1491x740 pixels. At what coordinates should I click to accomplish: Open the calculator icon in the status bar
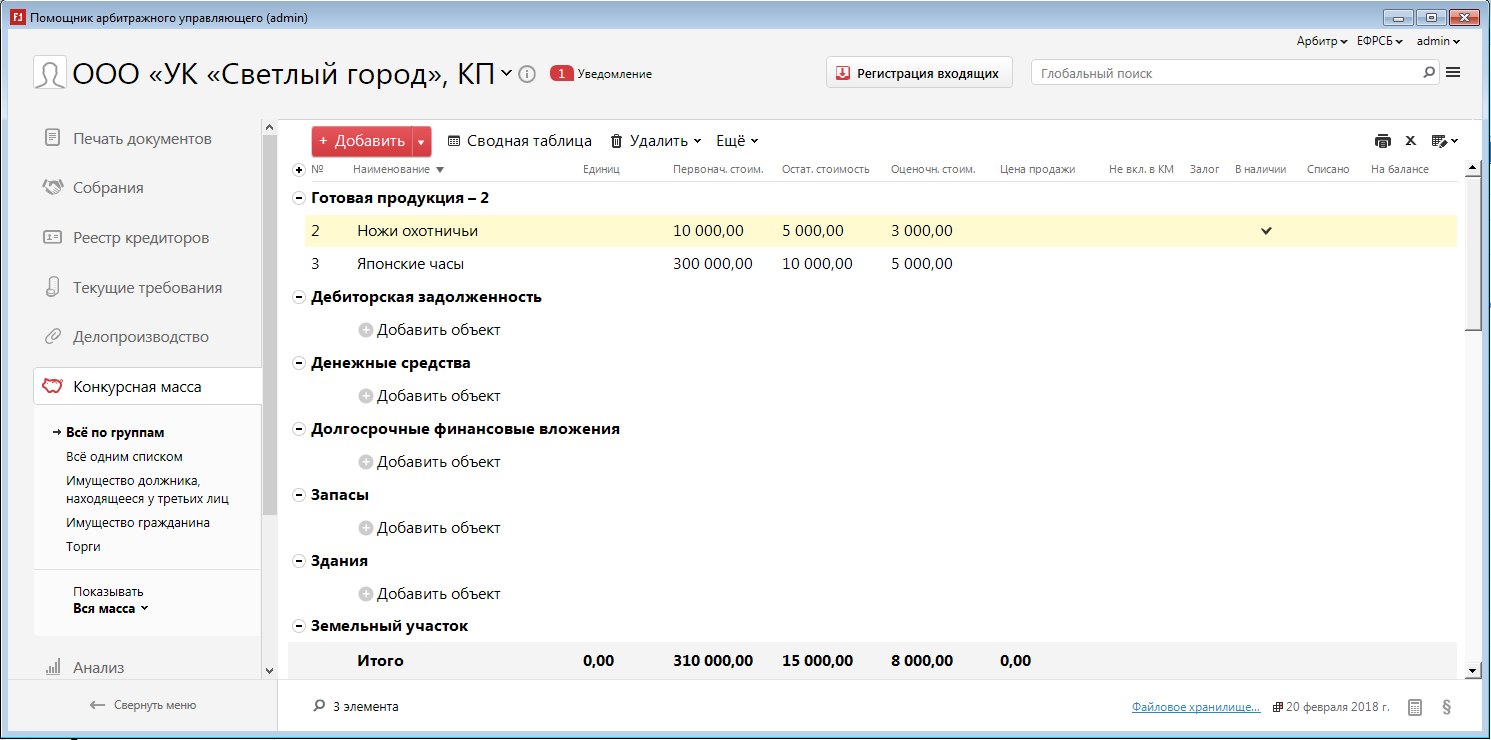click(x=1414, y=707)
